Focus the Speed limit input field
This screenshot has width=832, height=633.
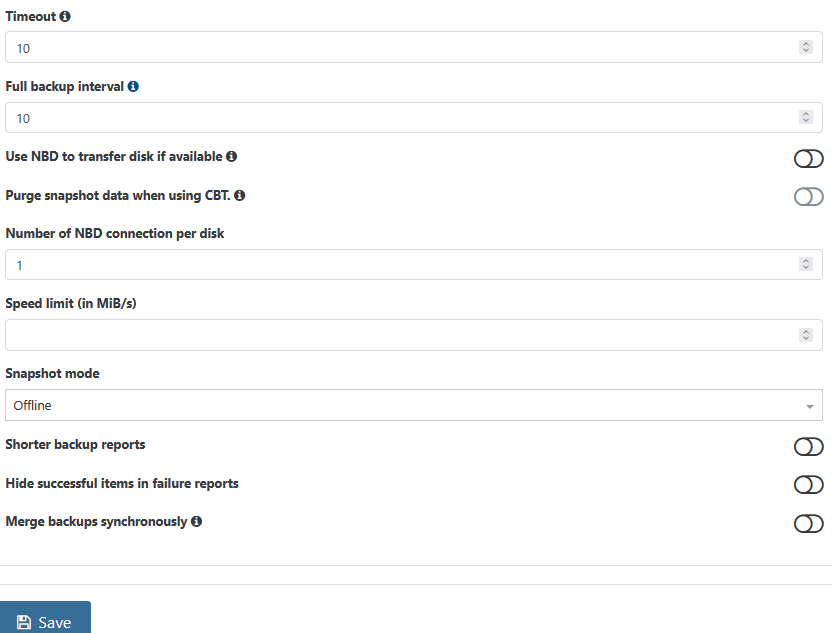tap(400, 335)
